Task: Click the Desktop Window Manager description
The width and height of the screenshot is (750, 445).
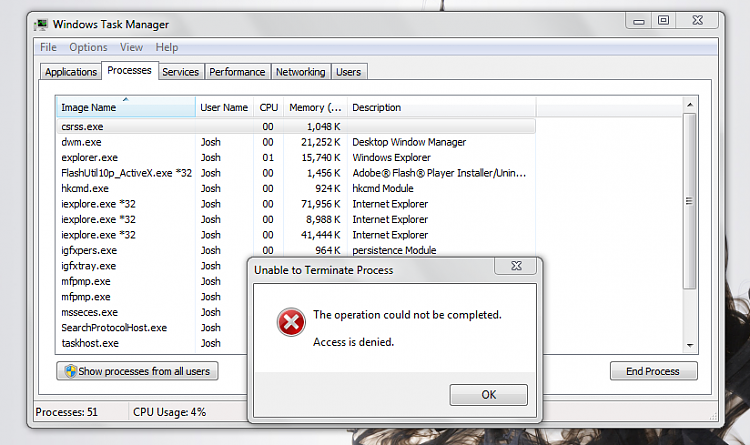Action: (409, 142)
